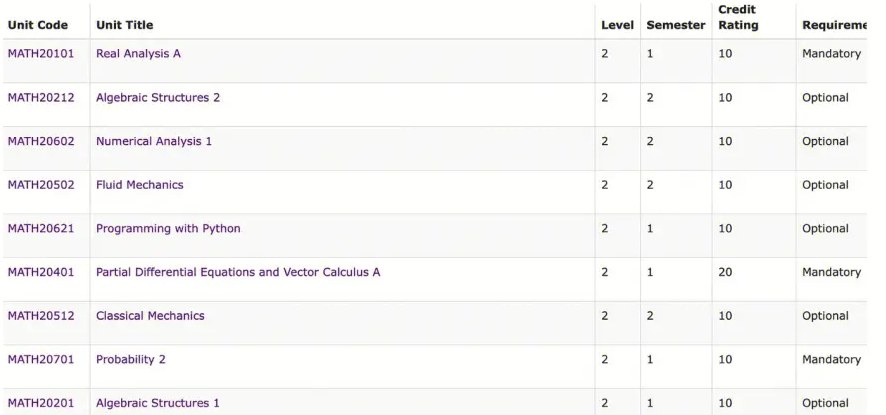View Partial Differential Equations and Vector Calculus A
This screenshot has height=415, width=886.
[237, 272]
